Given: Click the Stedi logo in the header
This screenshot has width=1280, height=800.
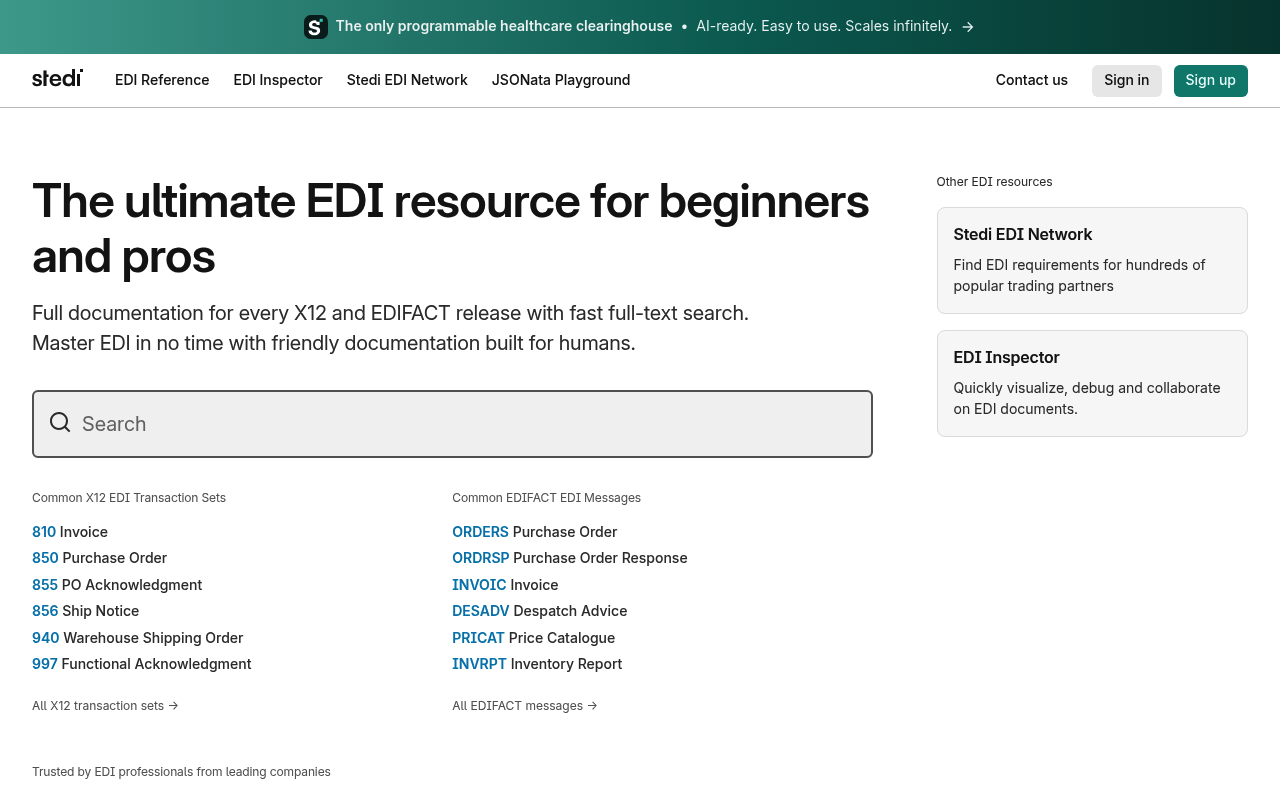Looking at the screenshot, I should tap(57, 79).
